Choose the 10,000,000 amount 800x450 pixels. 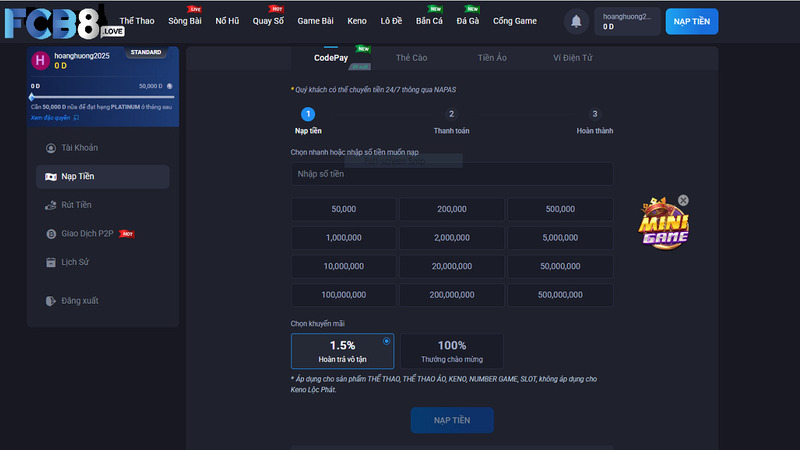click(x=343, y=266)
